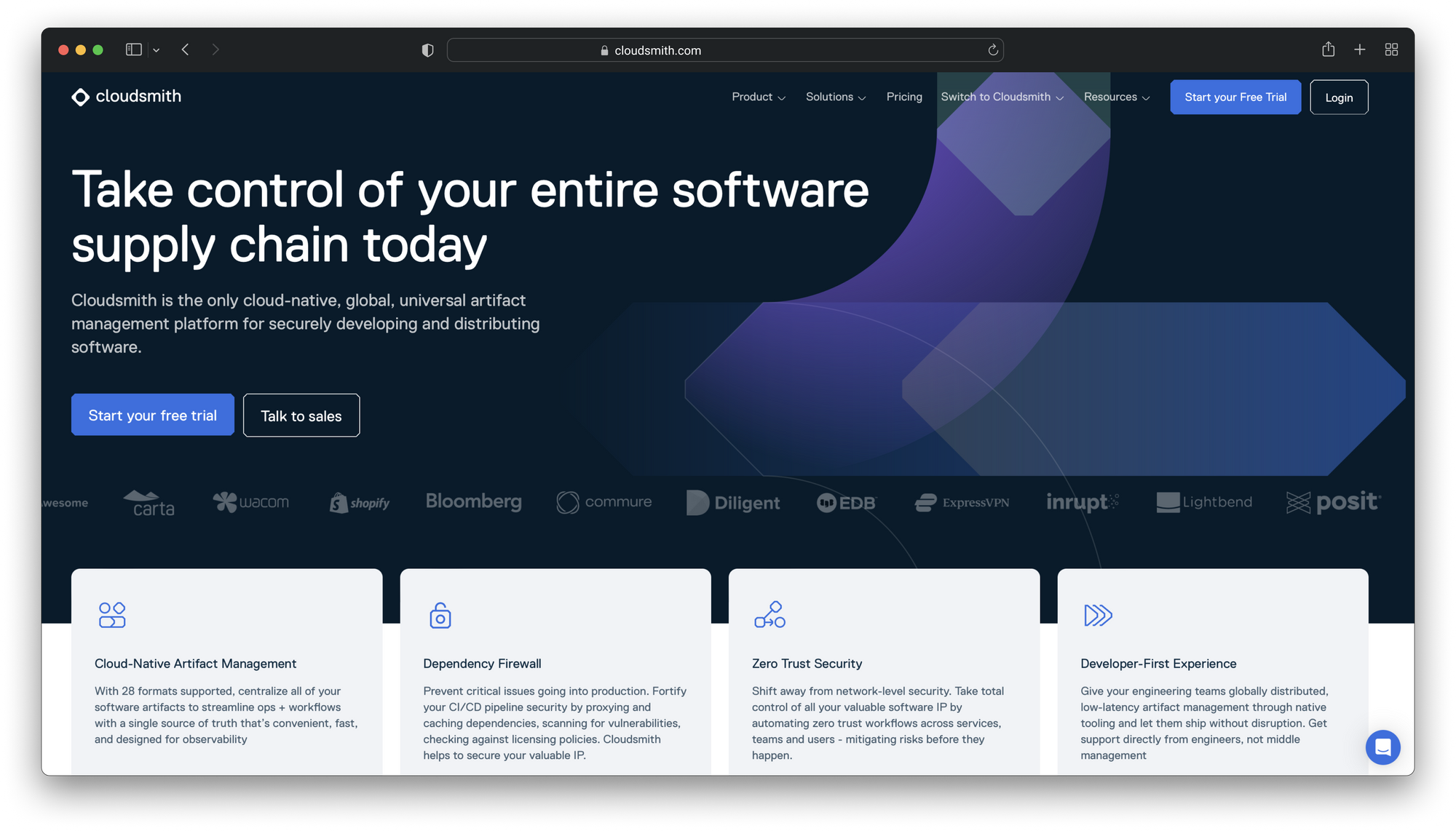Click the Shopify logo

360,503
